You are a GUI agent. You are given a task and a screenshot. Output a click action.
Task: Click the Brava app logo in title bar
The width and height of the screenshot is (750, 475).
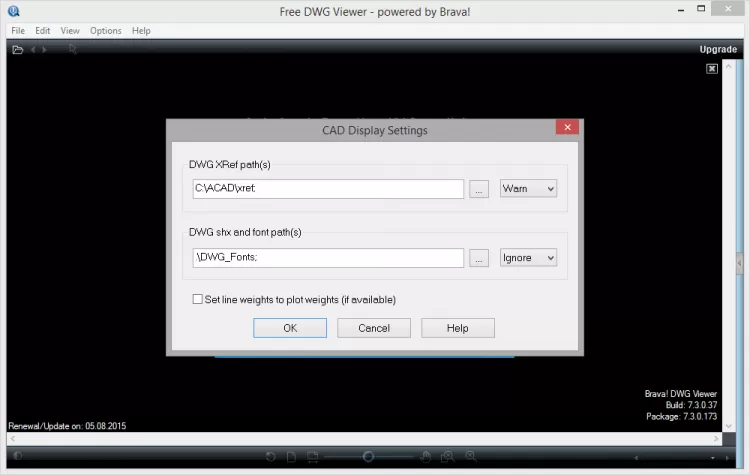coord(13,11)
